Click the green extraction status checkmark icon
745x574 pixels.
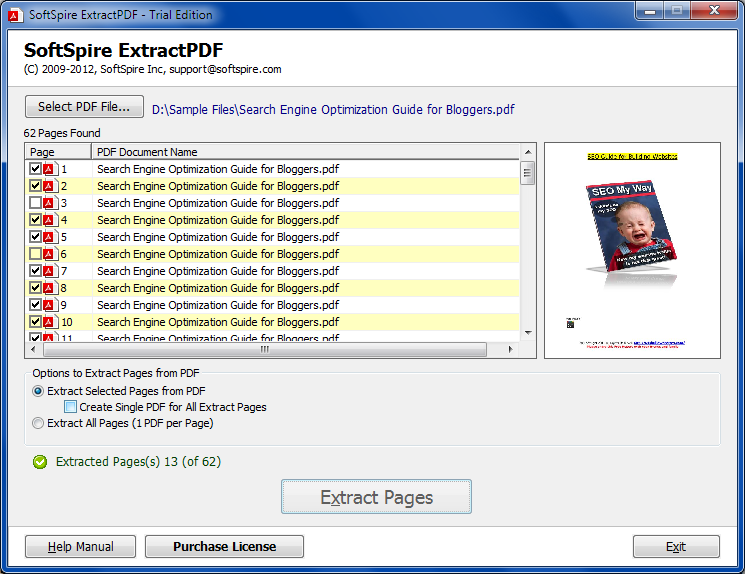pos(39,462)
